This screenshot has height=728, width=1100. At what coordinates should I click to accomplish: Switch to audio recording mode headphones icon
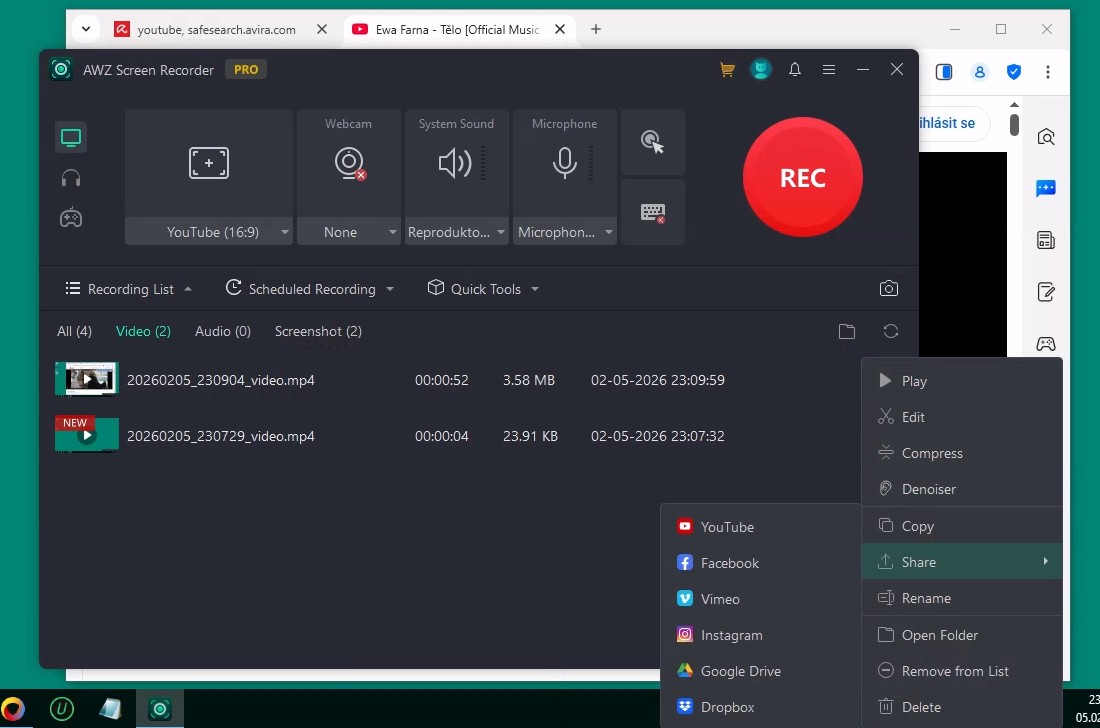(x=70, y=178)
